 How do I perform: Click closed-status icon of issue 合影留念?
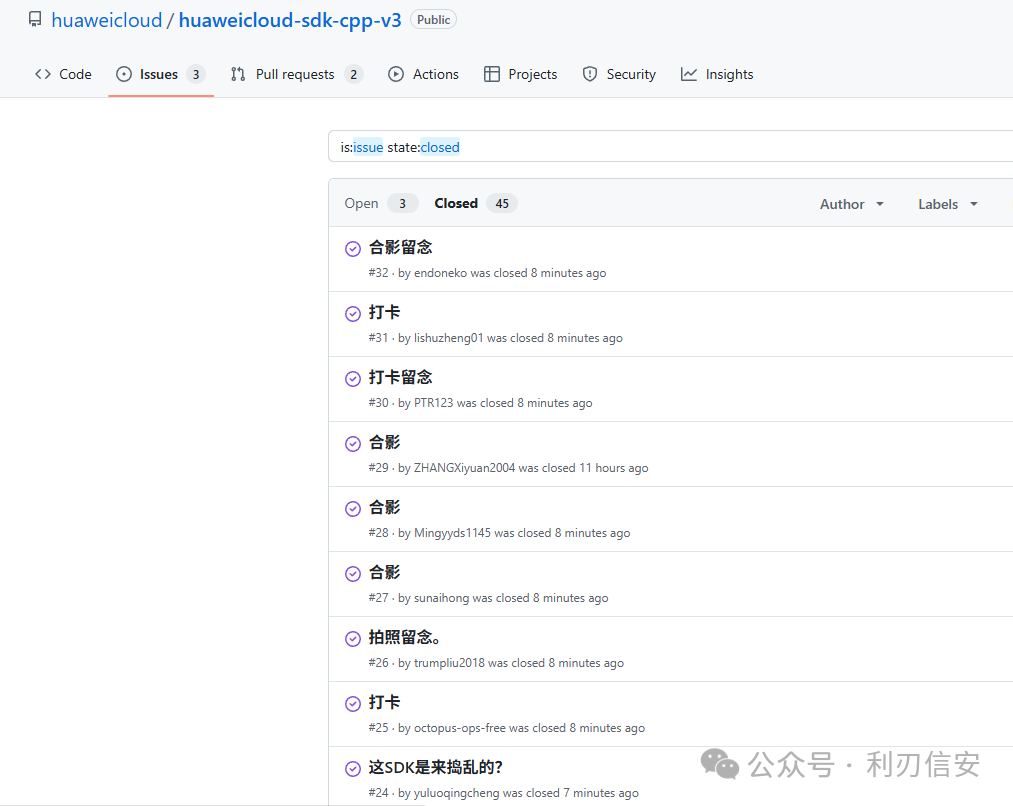click(x=353, y=249)
